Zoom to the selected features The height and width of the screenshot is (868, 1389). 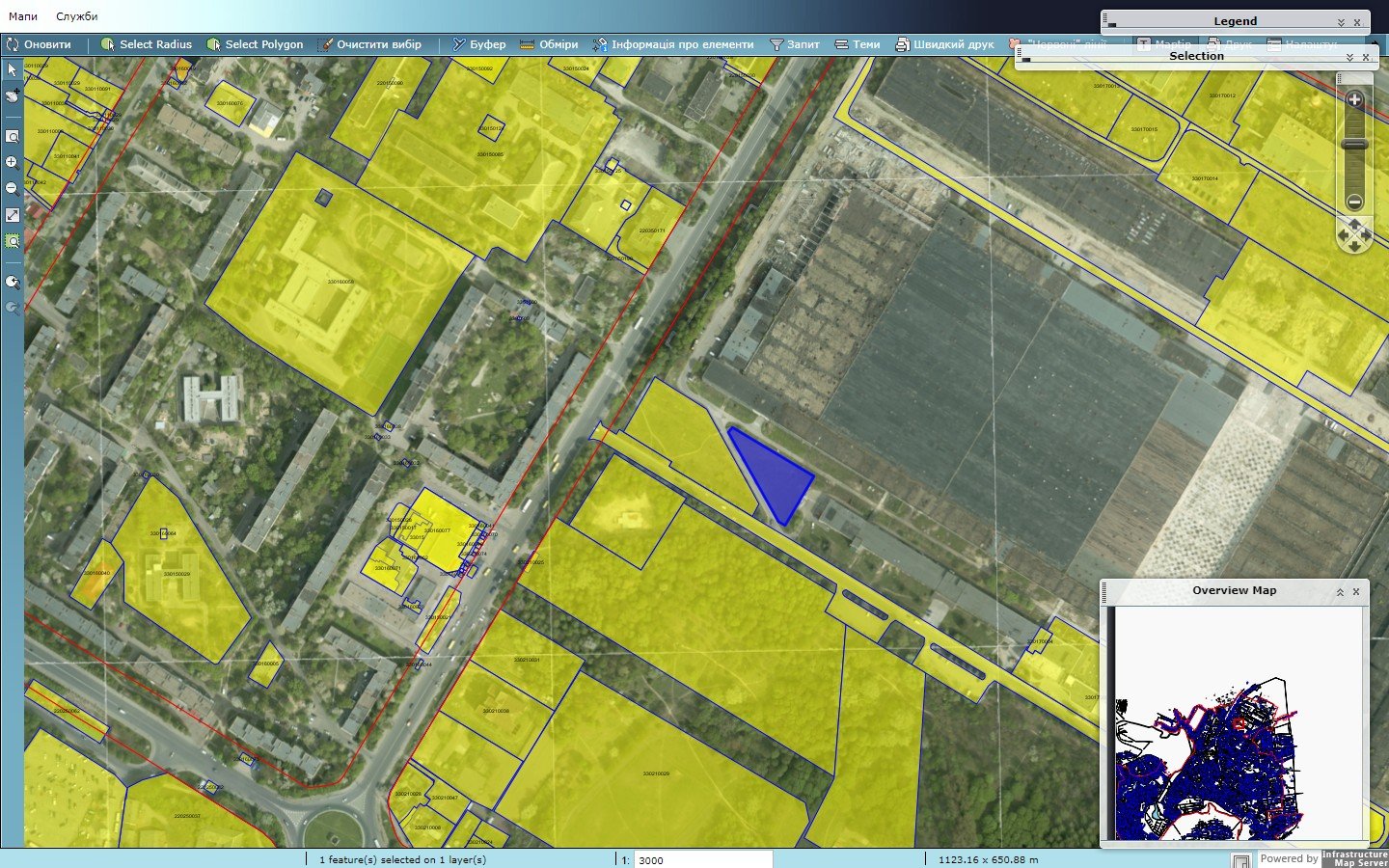12,241
